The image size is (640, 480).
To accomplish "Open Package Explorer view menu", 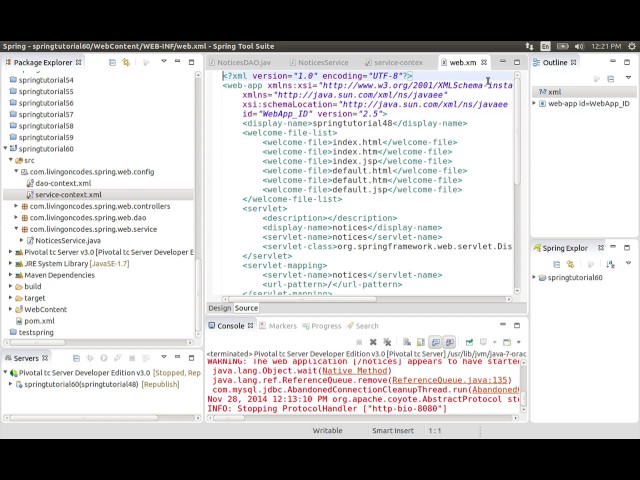I will (164, 61).
